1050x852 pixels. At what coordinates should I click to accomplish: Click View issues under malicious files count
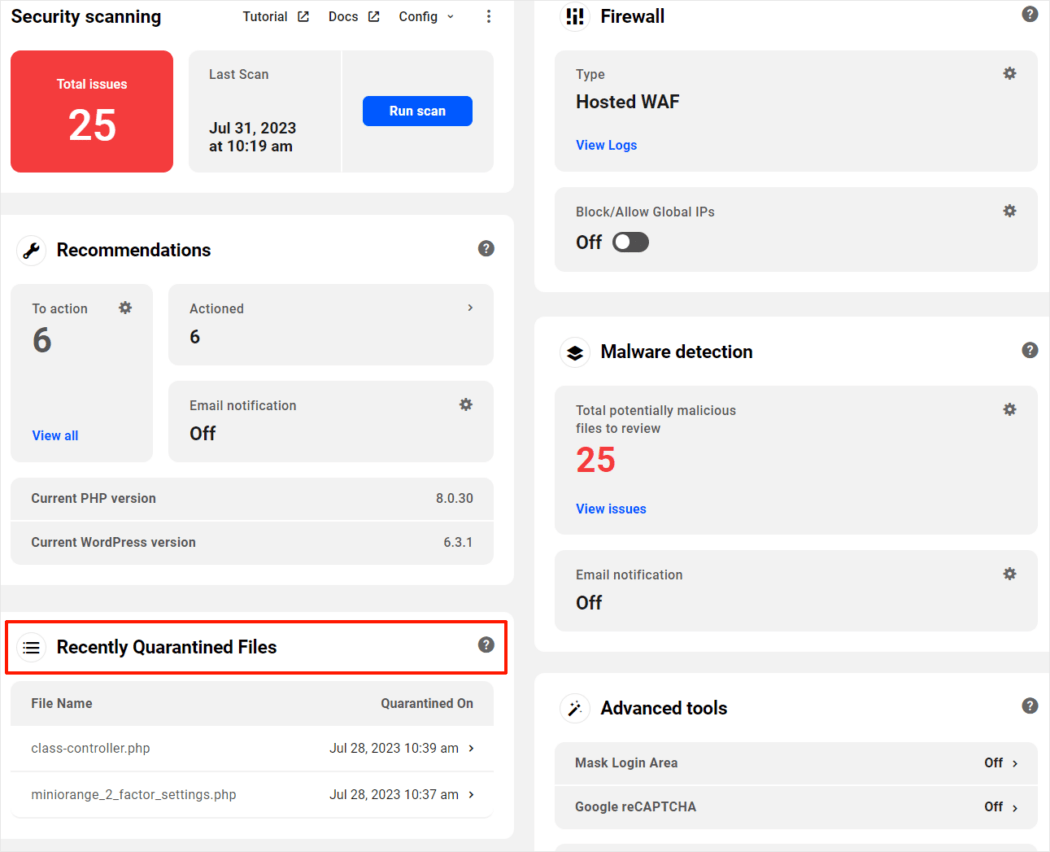tap(611, 509)
